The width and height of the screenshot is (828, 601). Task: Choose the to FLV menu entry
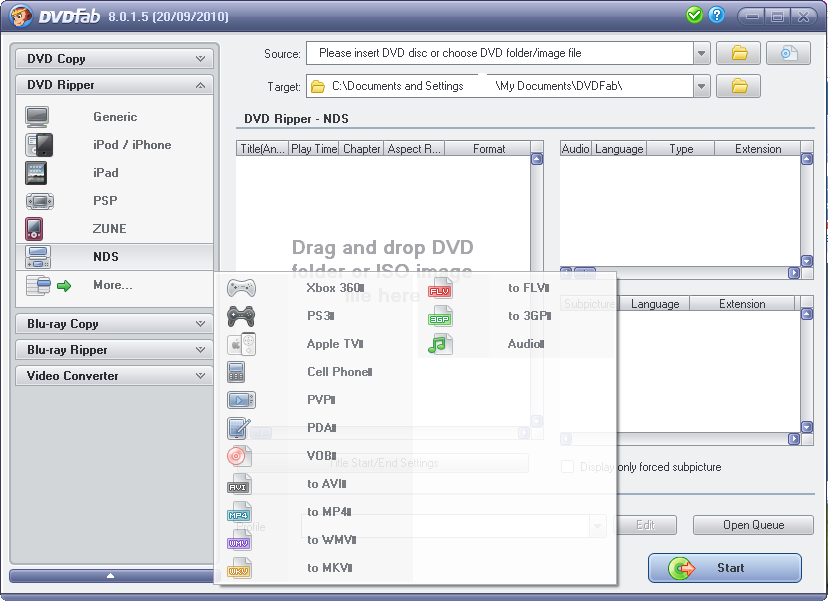coord(529,288)
